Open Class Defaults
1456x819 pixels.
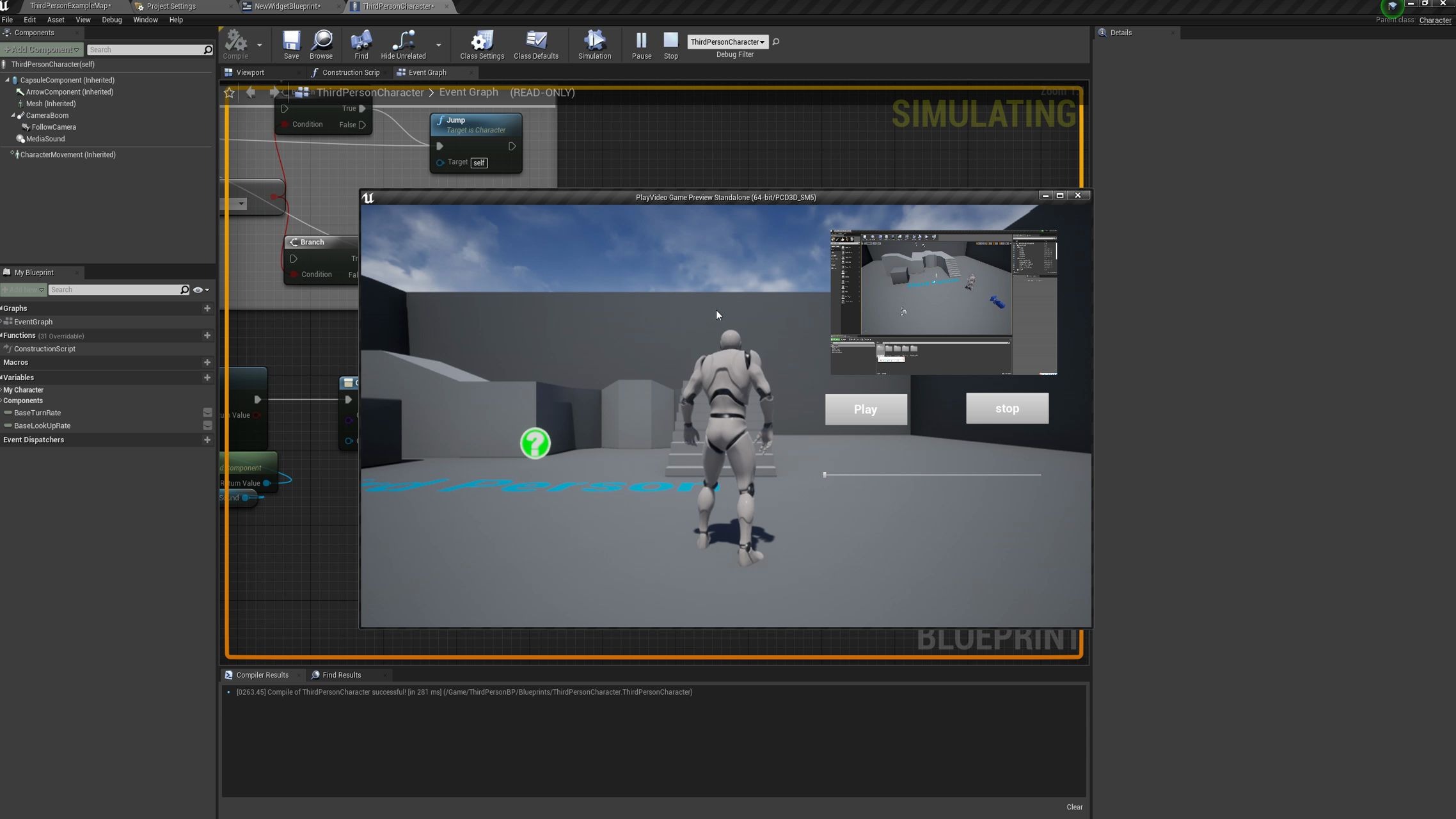pyautogui.click(x=536, y=44)
